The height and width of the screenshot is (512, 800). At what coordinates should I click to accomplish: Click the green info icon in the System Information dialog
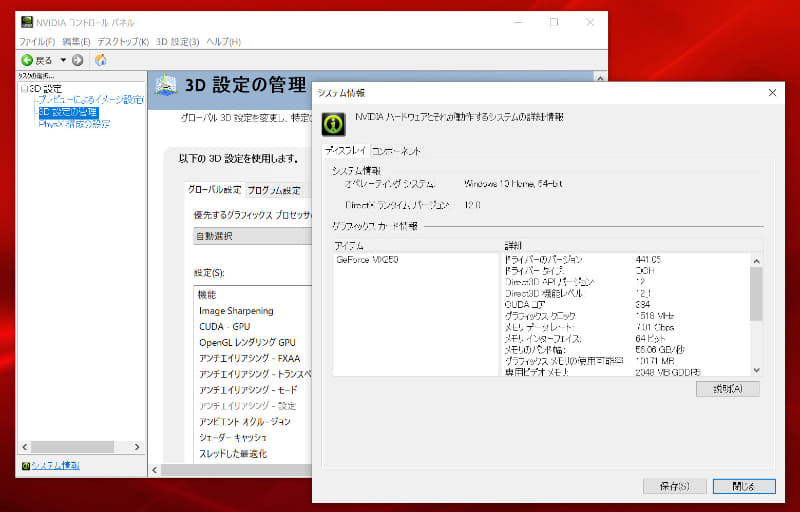(334, 124)
